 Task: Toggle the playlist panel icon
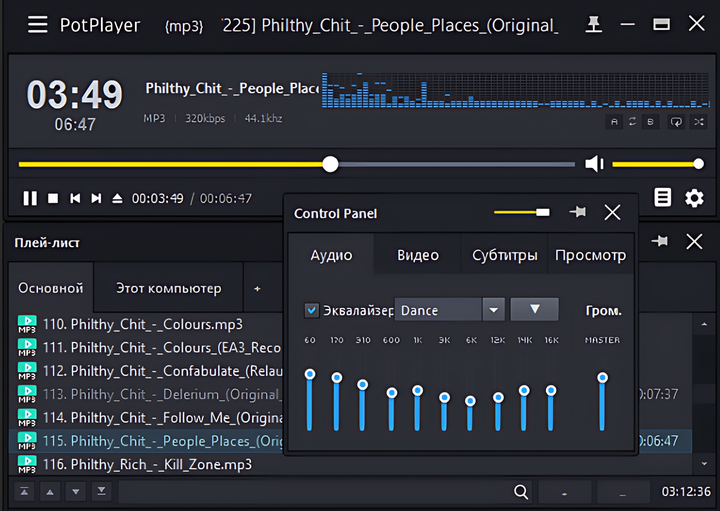(663, 197)
